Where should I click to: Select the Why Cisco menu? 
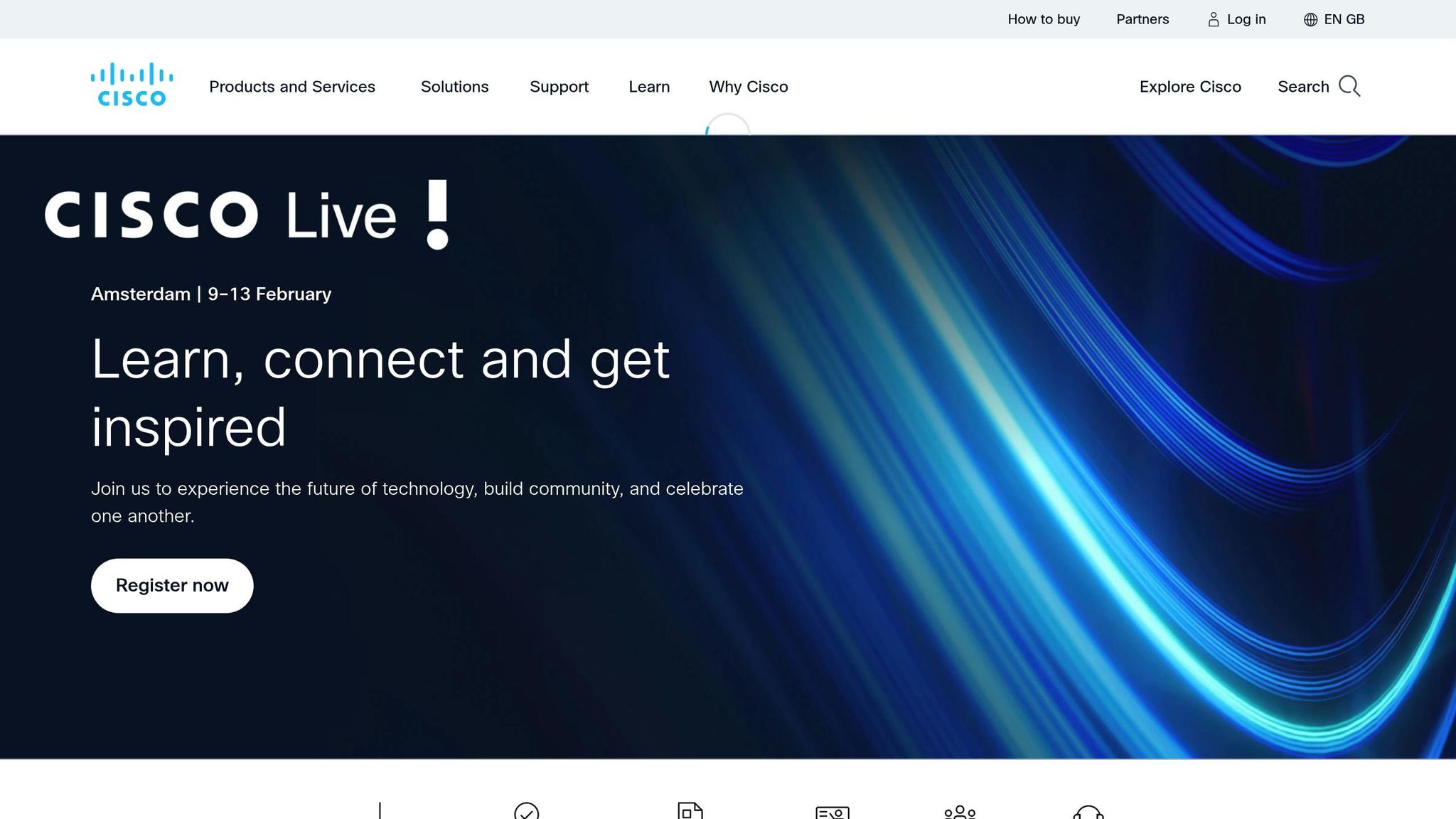coord(748,87)
